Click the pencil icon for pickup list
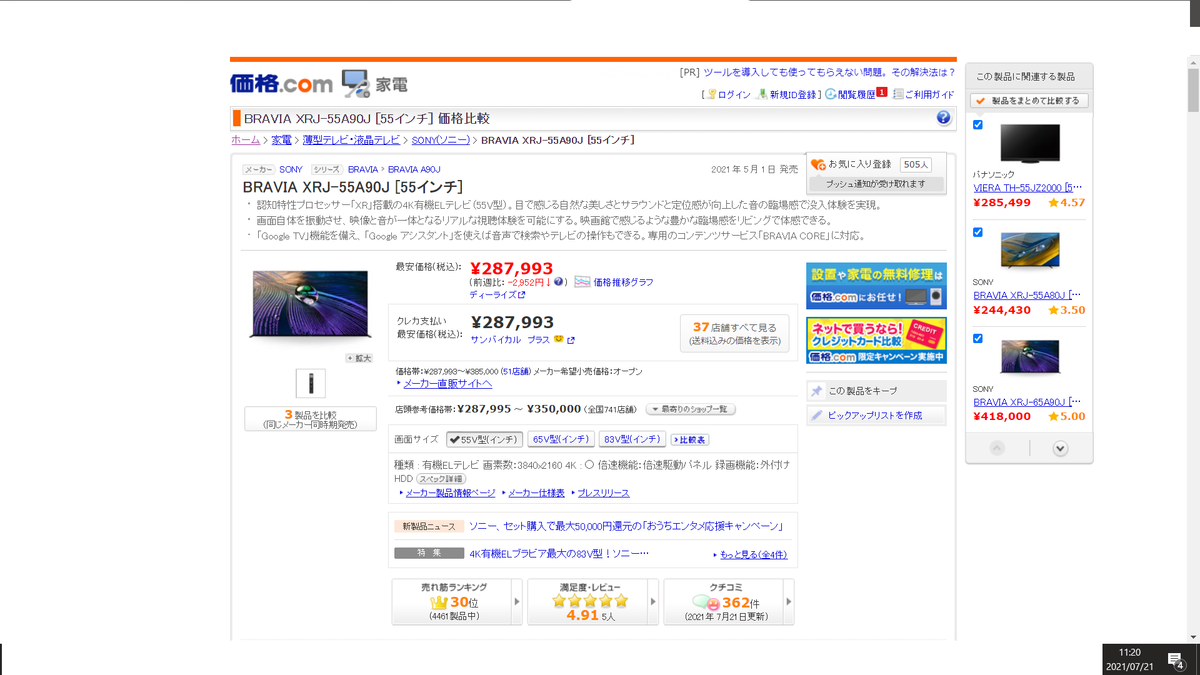 817,415
